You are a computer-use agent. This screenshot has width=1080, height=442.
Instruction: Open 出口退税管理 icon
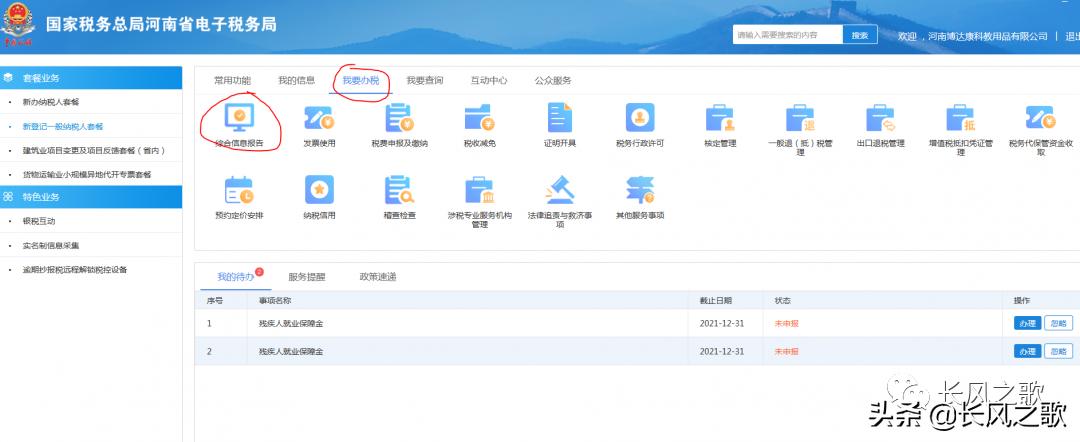880,118
